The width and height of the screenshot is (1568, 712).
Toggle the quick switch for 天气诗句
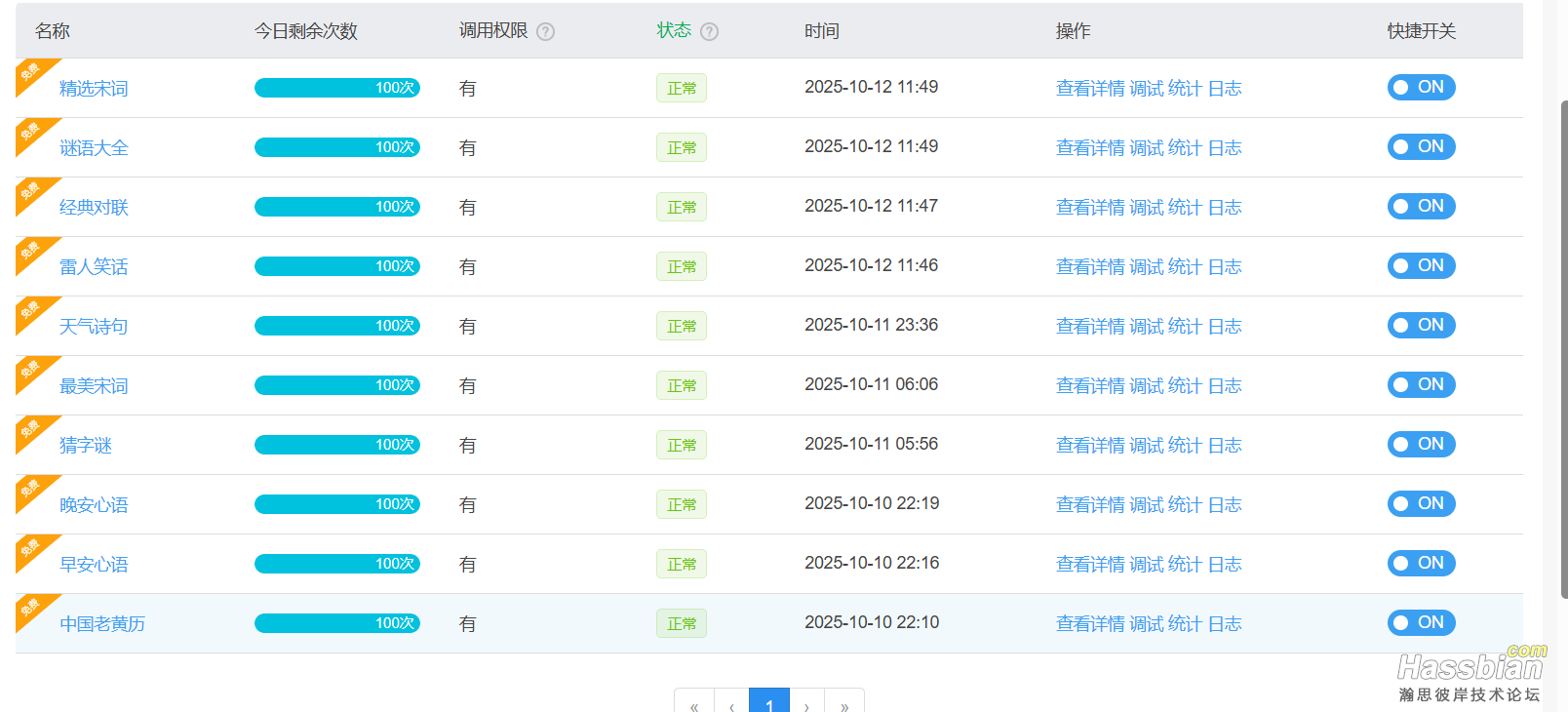[1421, 326]
